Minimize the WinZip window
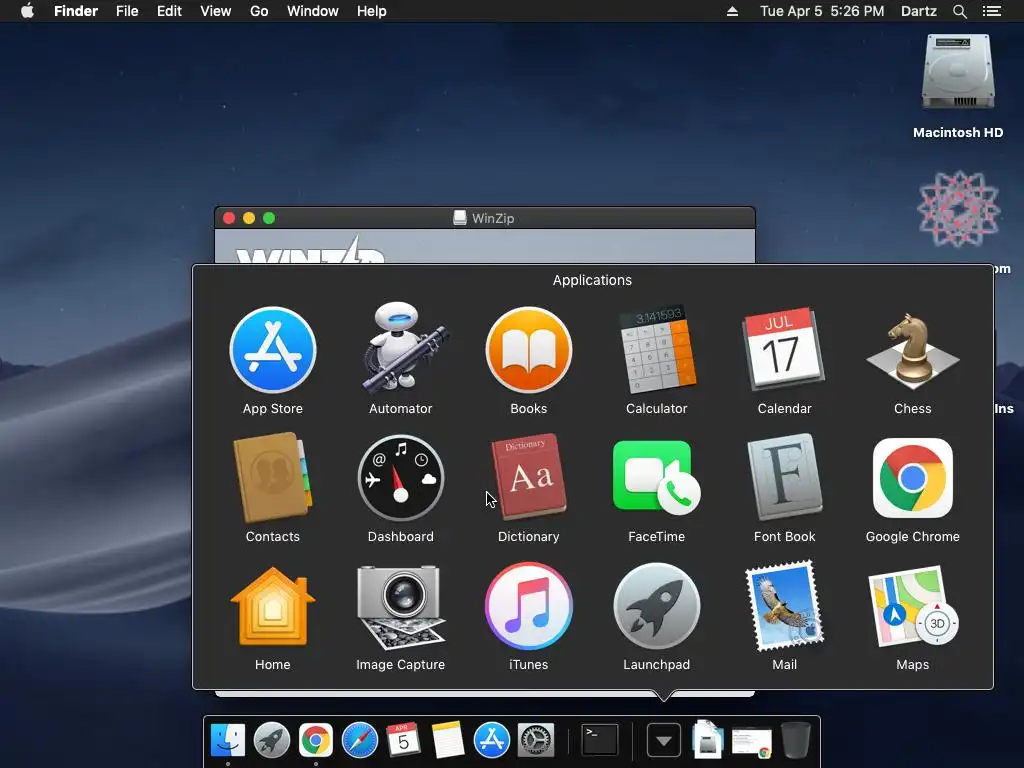Screen dimensions: 1024x768 249,218
